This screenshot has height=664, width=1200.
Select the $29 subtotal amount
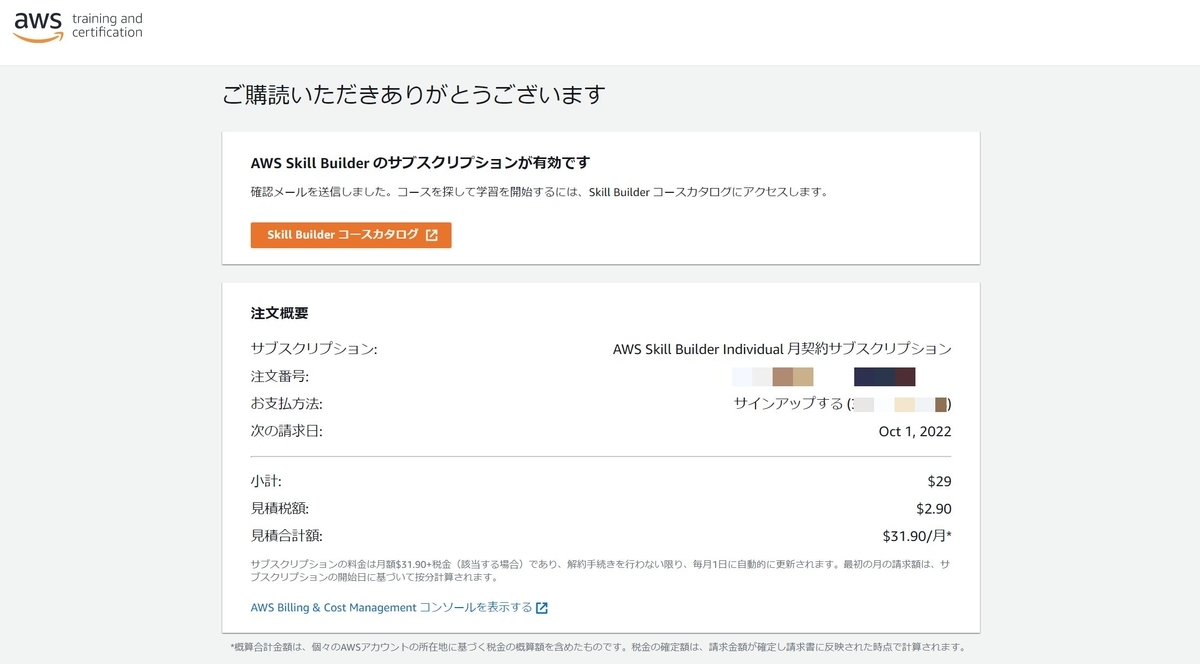point(940,481)
